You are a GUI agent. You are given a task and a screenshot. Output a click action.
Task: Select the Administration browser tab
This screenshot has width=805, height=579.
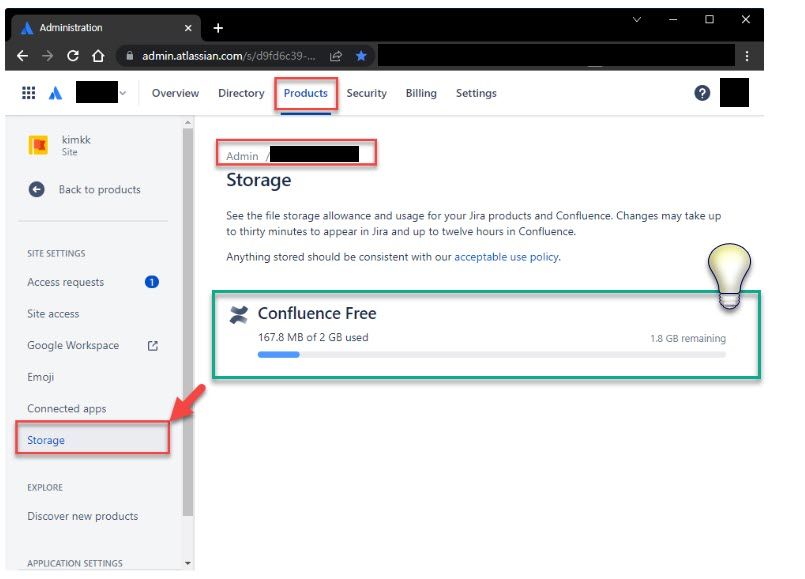coord(105,28)
